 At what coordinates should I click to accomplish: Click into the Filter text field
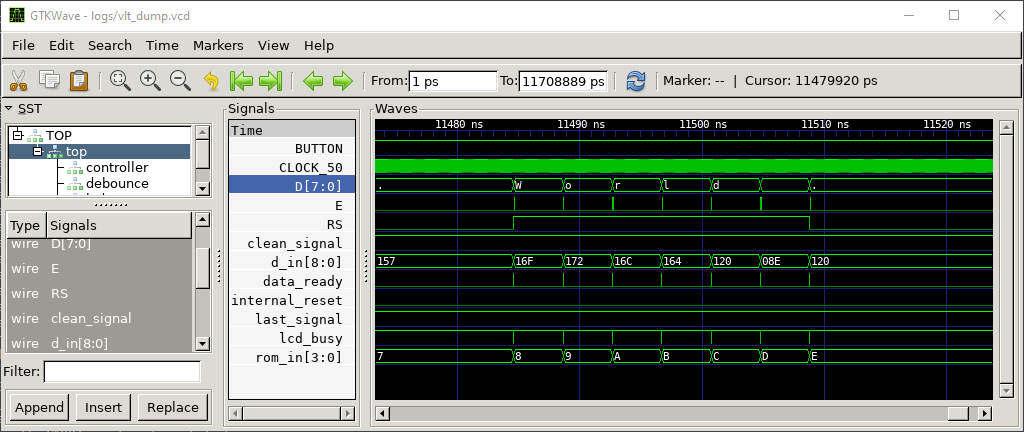122,372
